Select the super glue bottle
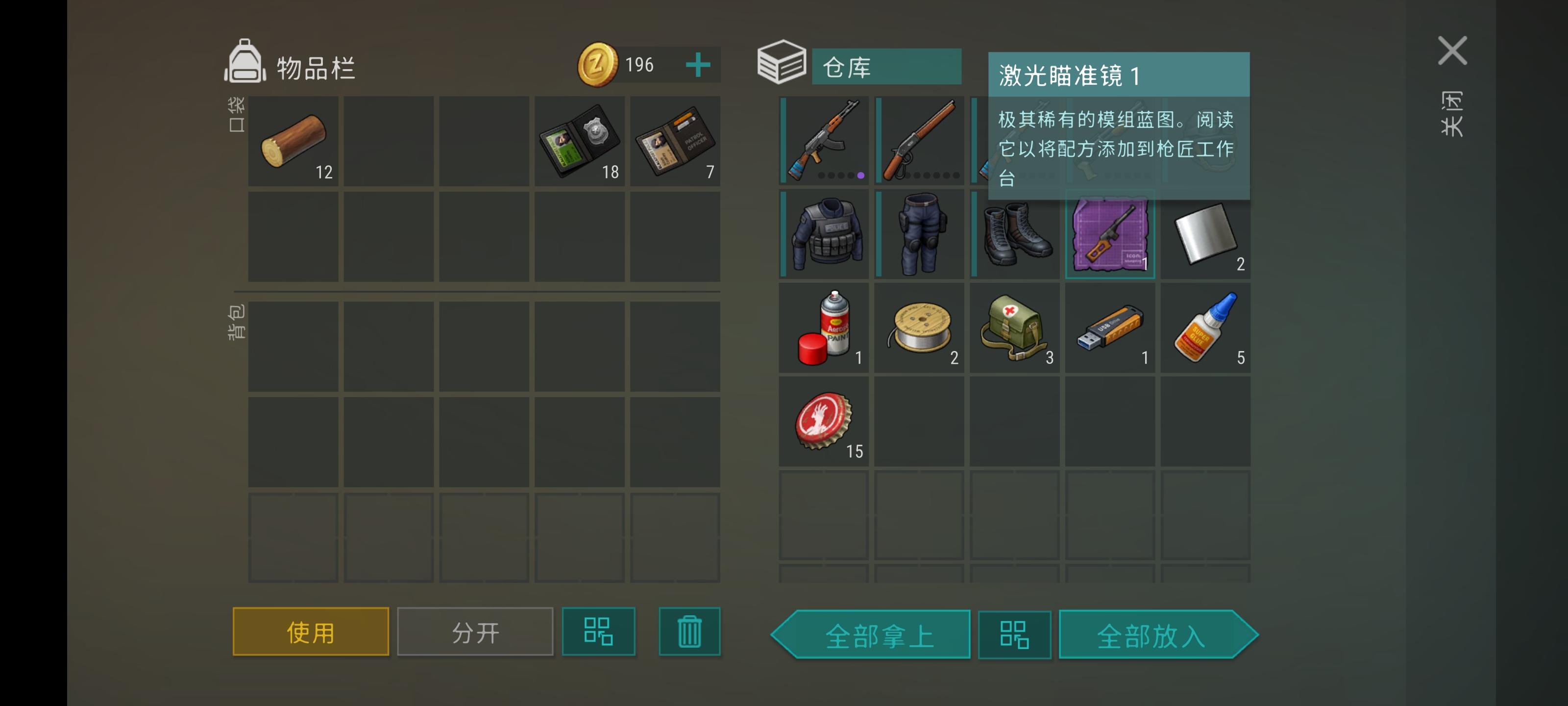This screenshot has width=1568, height=706. pyautogui.click(x=1205, y=328)
